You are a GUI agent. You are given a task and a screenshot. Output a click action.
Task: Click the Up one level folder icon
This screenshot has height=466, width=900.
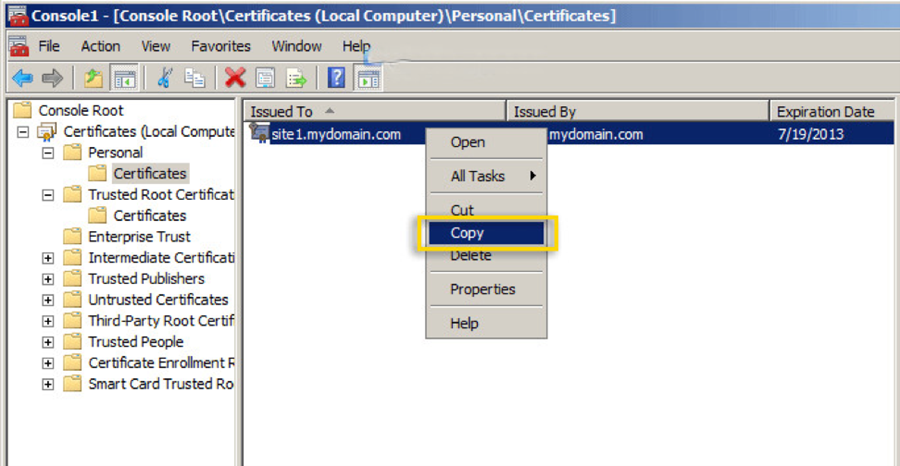click(x=93, y=78)
